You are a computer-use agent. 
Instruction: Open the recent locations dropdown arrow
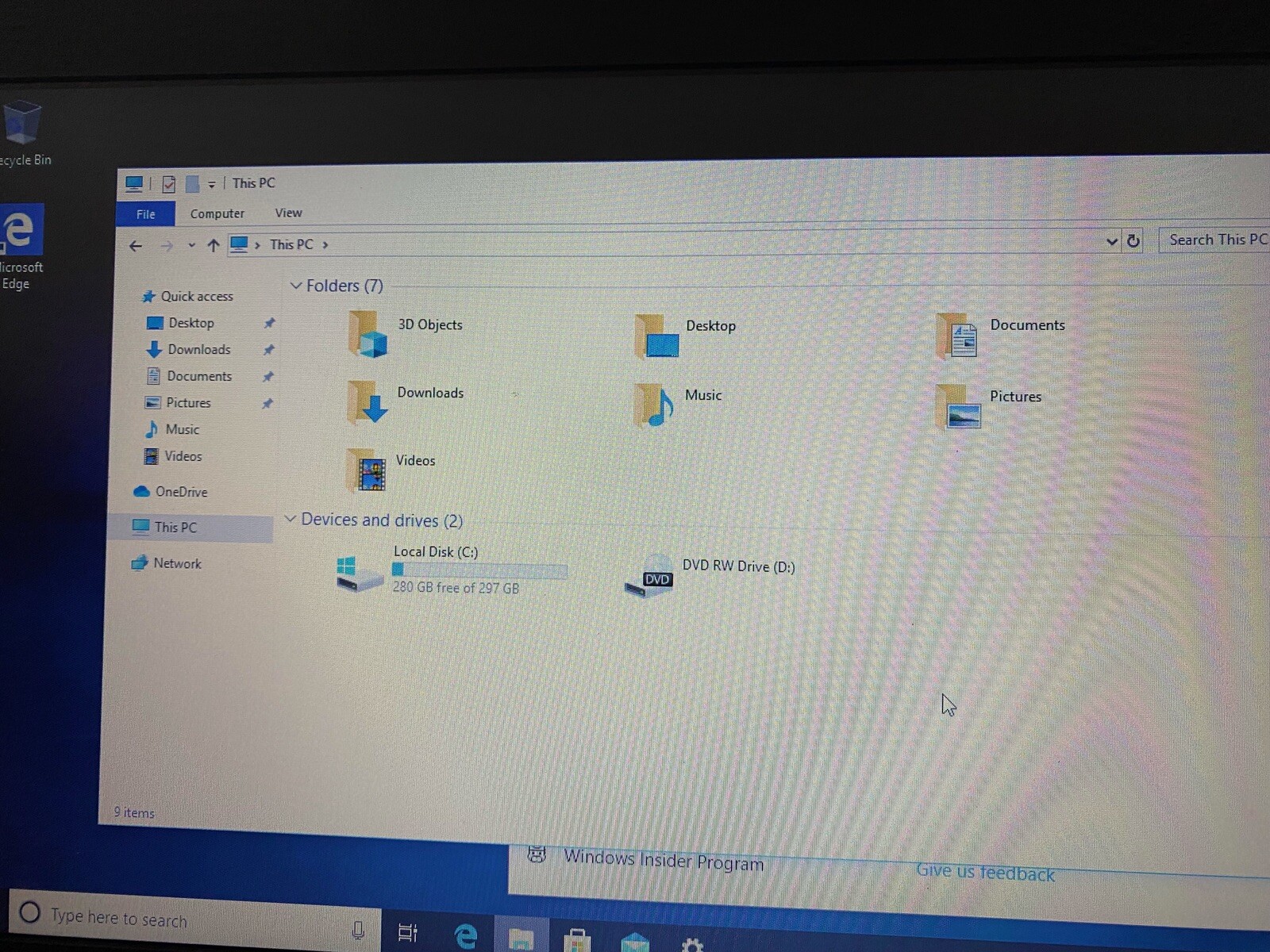(x=191, y=245)
